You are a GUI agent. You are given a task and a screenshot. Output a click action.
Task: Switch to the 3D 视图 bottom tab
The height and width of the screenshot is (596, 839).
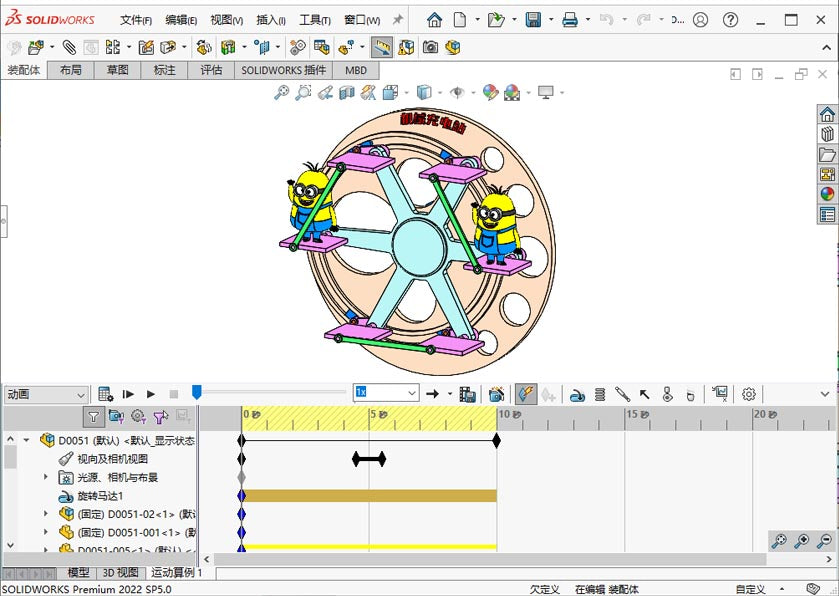[120, 572]
